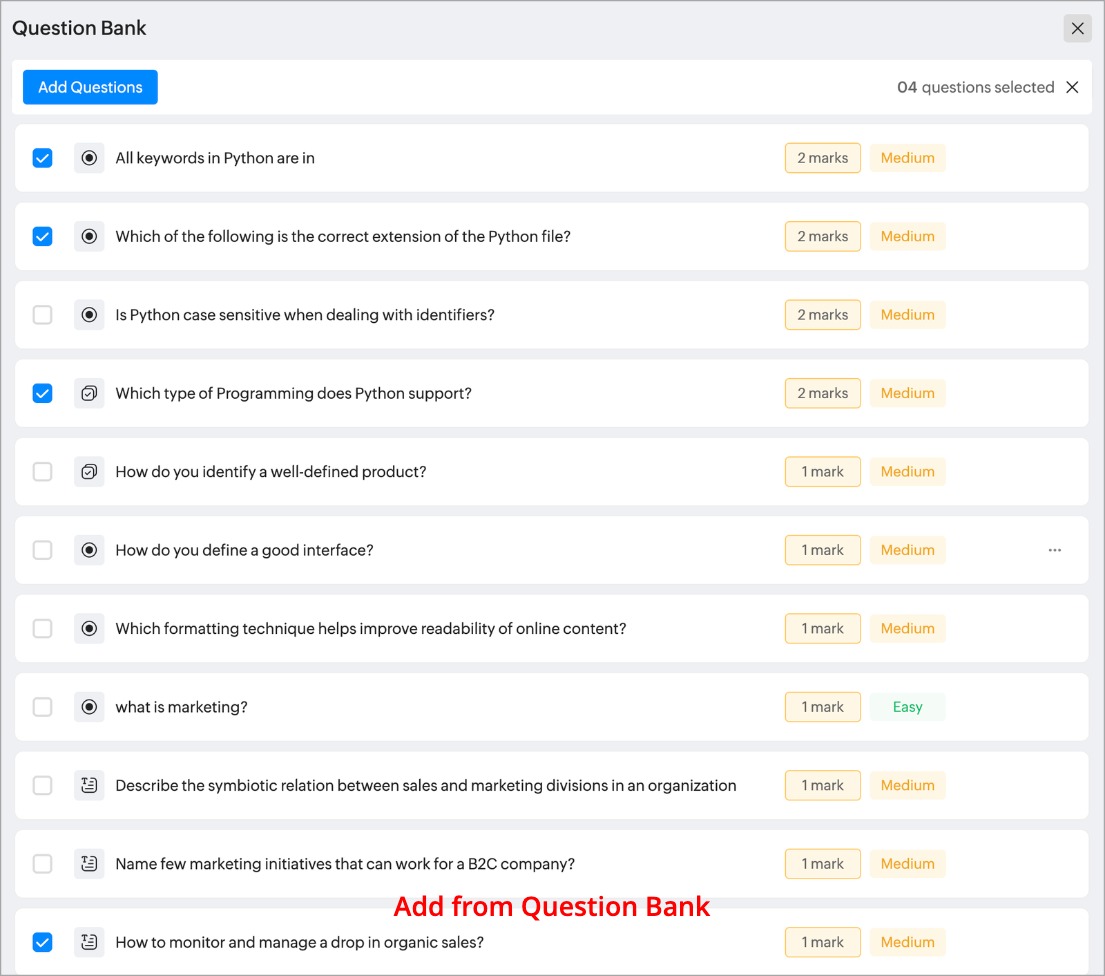The height and width of the screenshot is (976, 1105).
Task: Close the Question Bank dialog
Action: [1077, 28]
